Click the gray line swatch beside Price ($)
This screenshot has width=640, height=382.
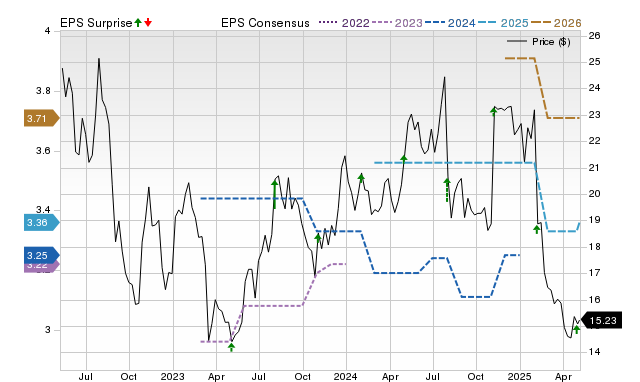517,41
